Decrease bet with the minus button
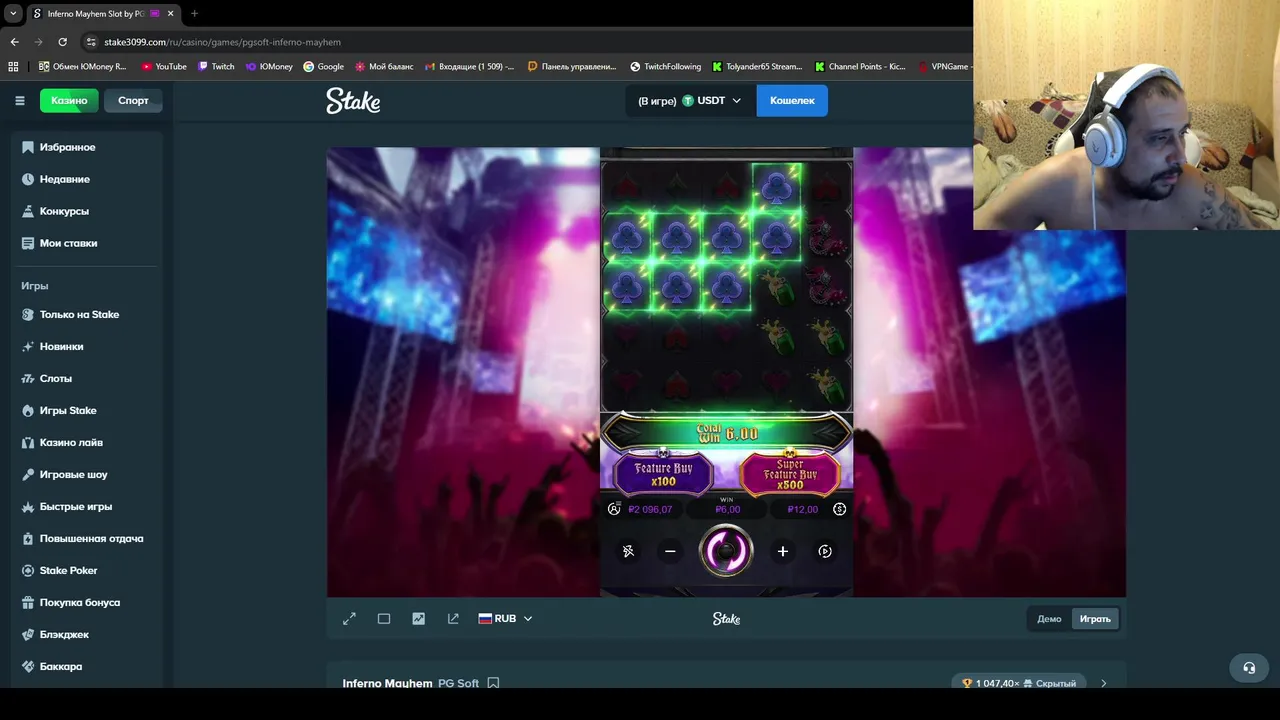This screenshot has width=1280, height=720. pos(670,551)
